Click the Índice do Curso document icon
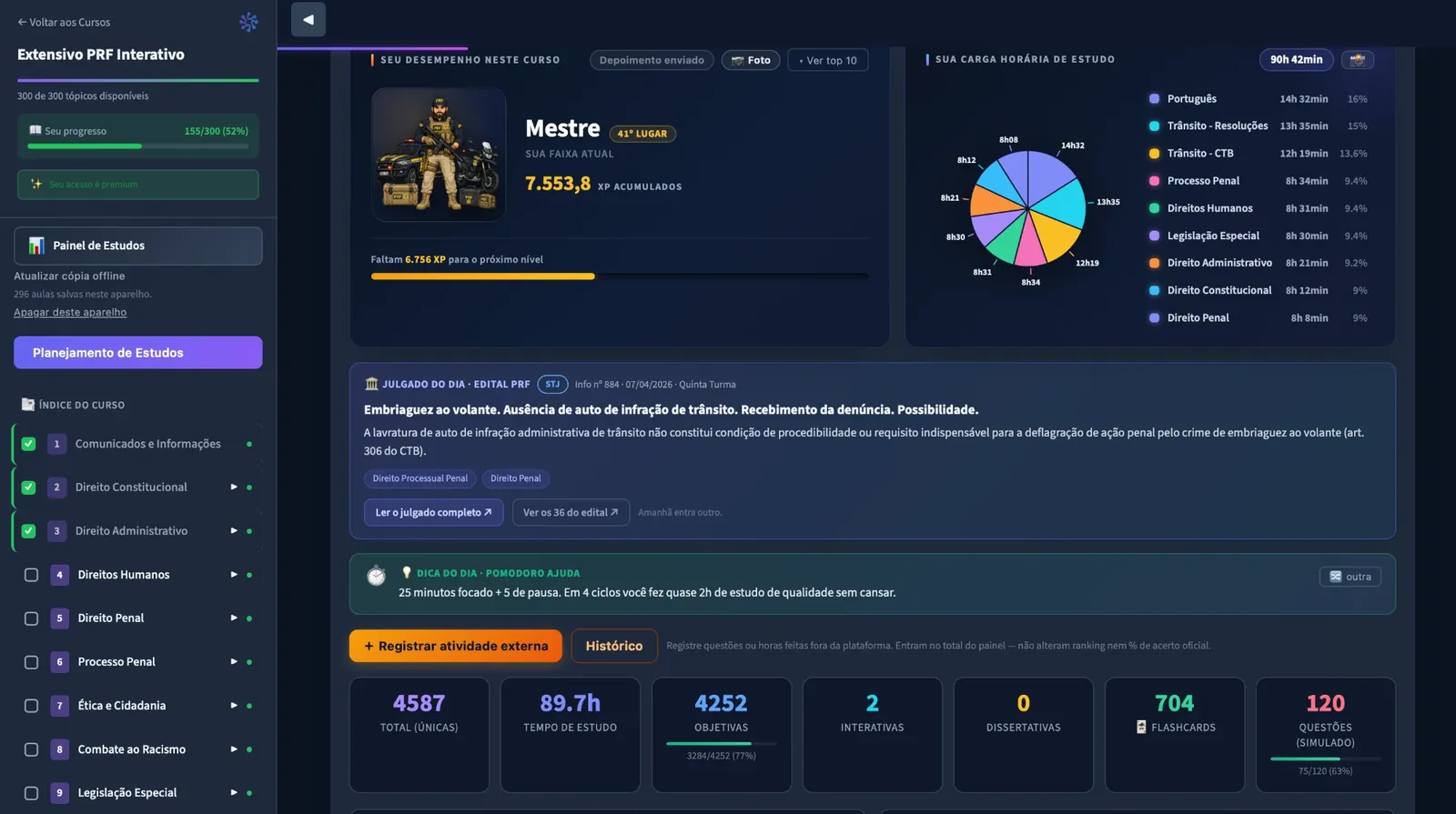The width and height of the screenshot is (1456, 814). coord(28,405)
